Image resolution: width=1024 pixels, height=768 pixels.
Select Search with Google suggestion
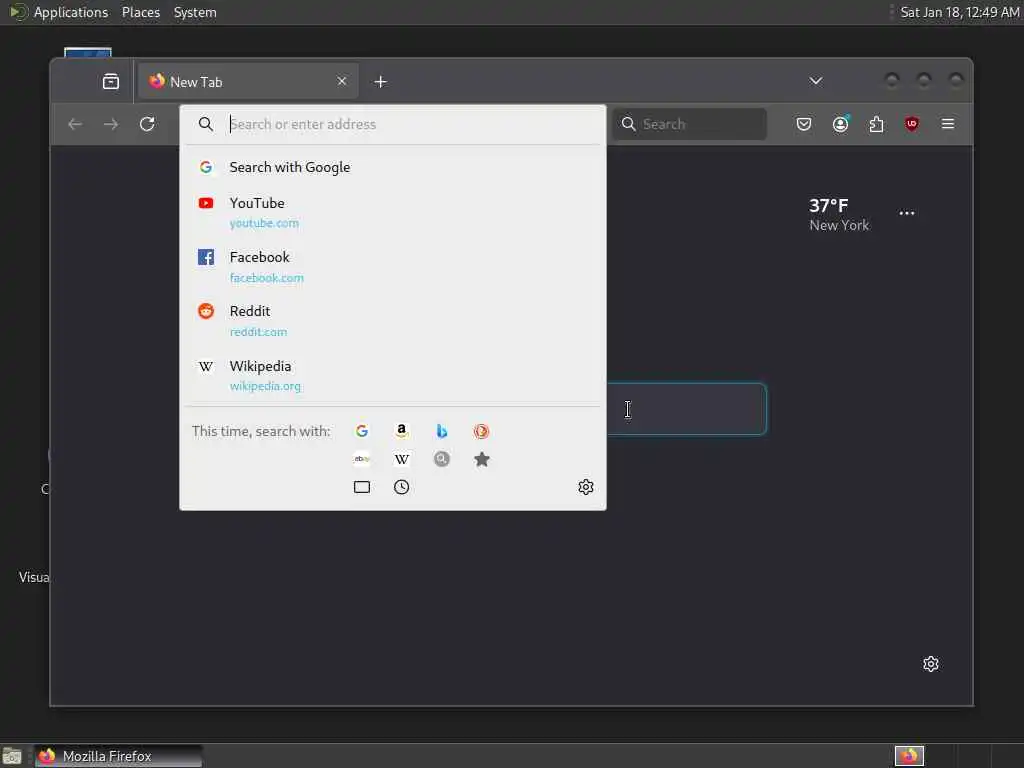393,167
